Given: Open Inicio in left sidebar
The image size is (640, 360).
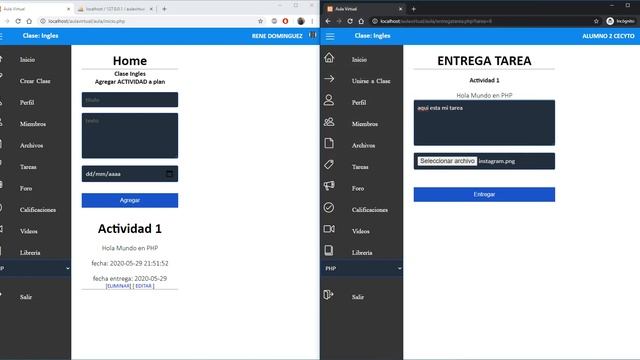Looking at the screenshot, I should pyautogui.click(x=27, y=60).
